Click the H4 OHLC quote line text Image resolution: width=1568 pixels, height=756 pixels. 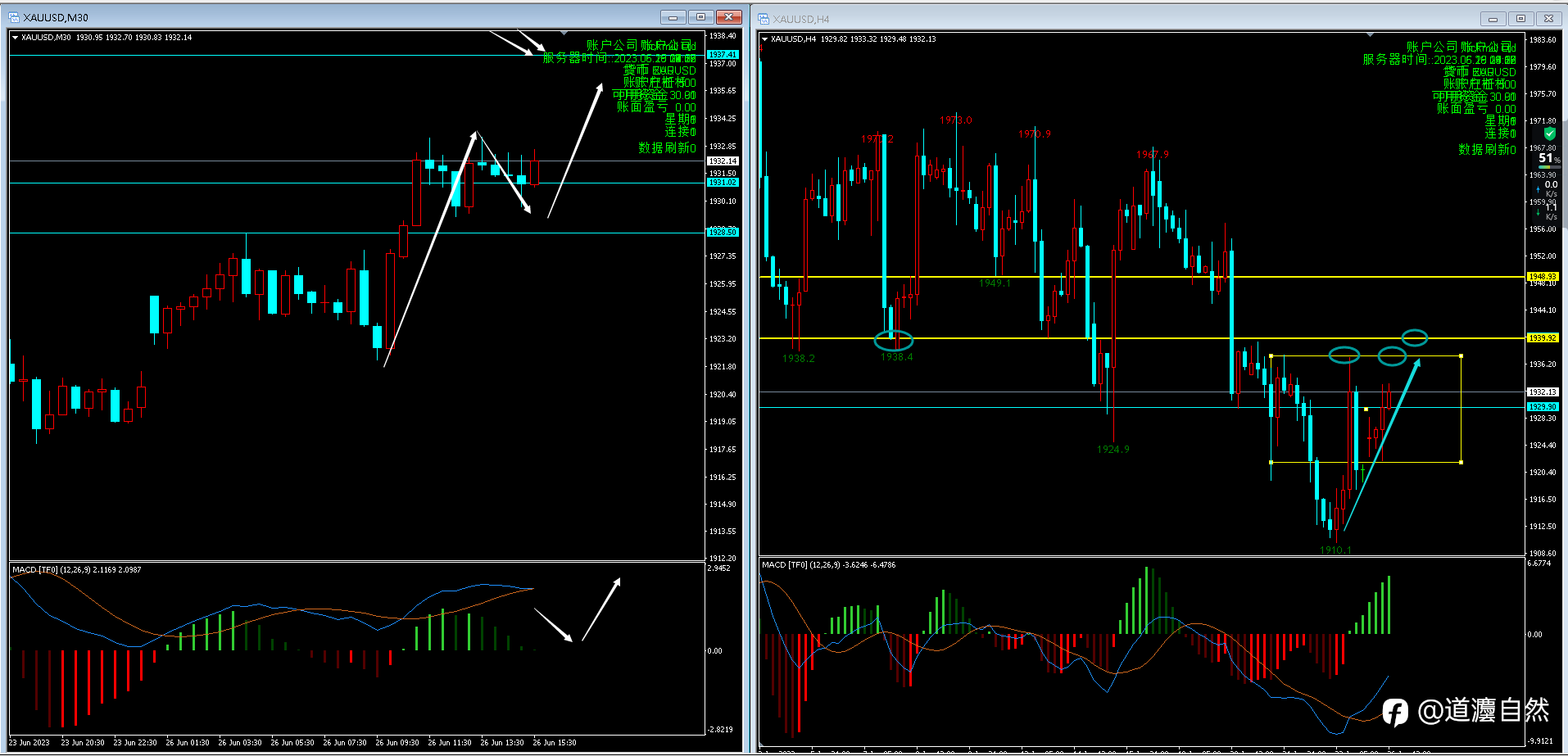point(854,39)
